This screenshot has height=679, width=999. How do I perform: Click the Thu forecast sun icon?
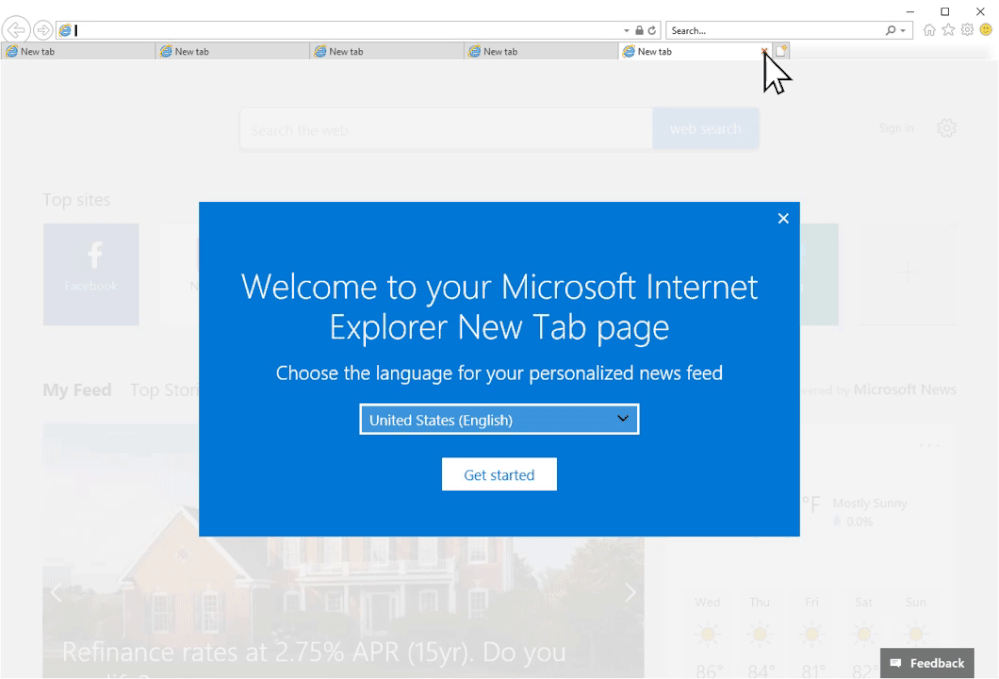point(759,634)
